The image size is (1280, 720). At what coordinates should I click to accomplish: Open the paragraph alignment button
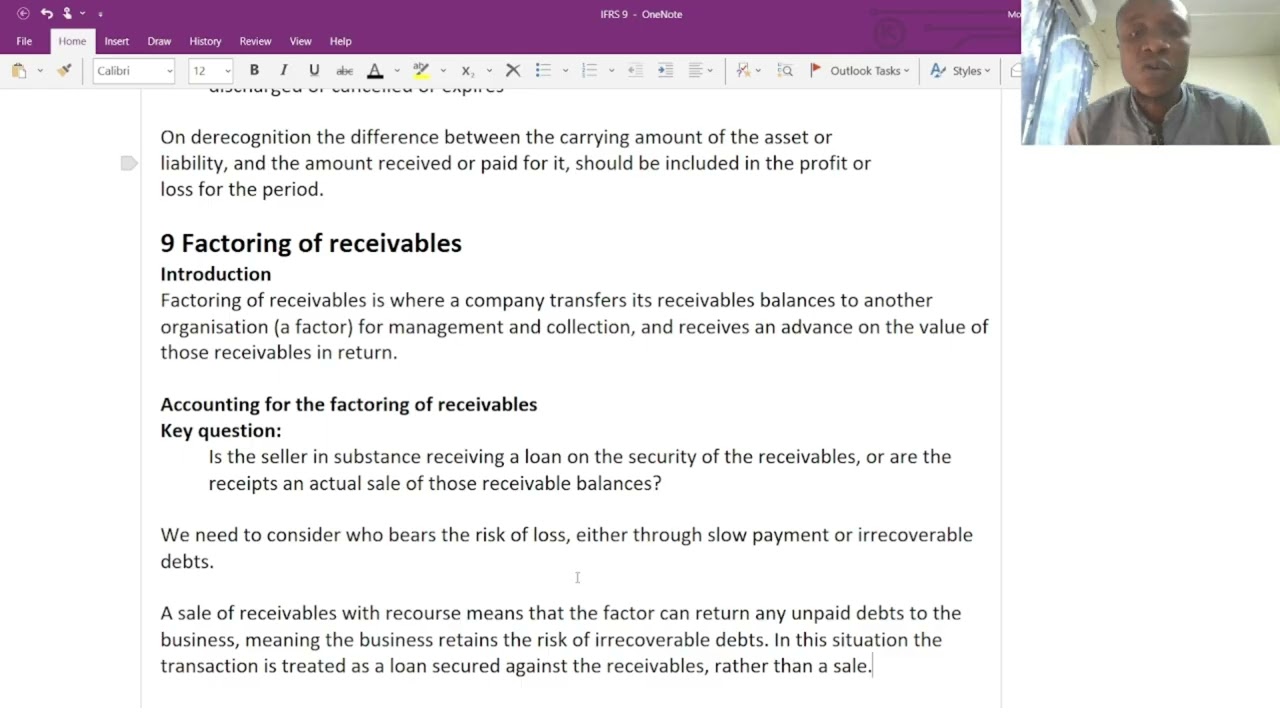click(x=701, y=71)
